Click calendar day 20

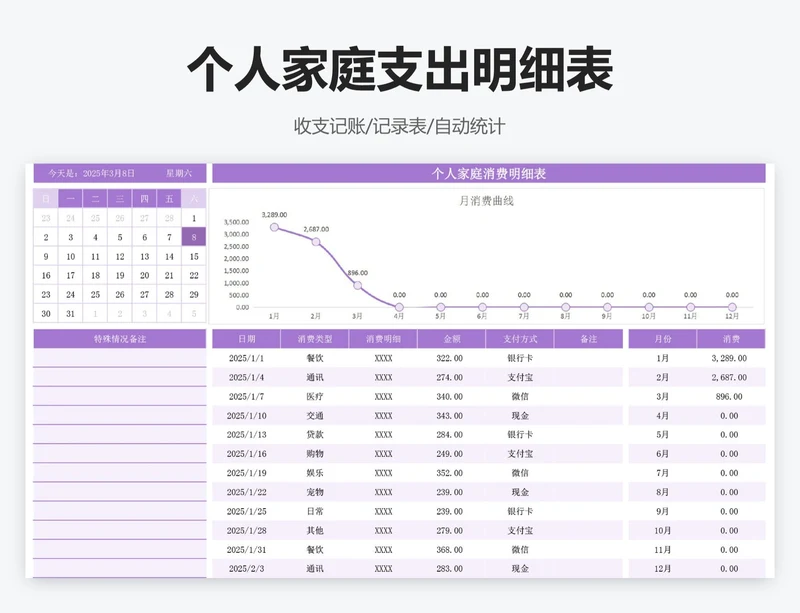144,276
